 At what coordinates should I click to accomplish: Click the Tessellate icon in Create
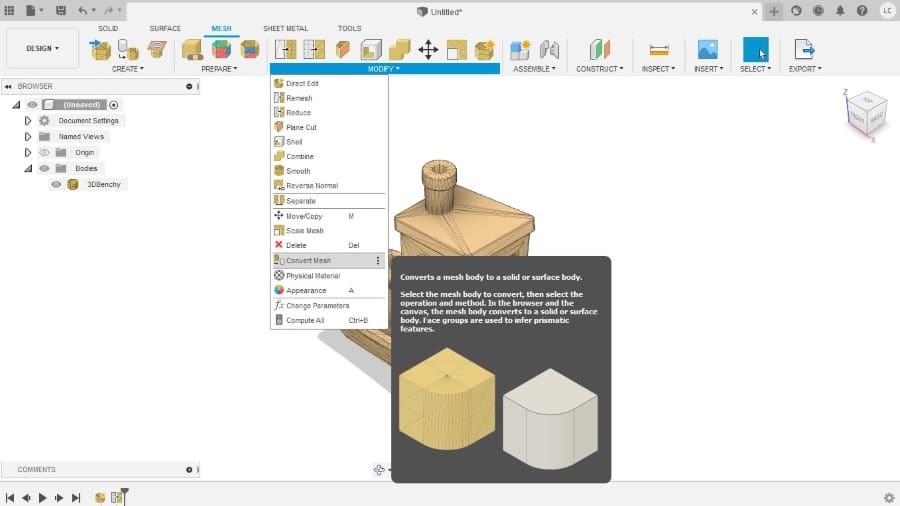pos(128,49)
